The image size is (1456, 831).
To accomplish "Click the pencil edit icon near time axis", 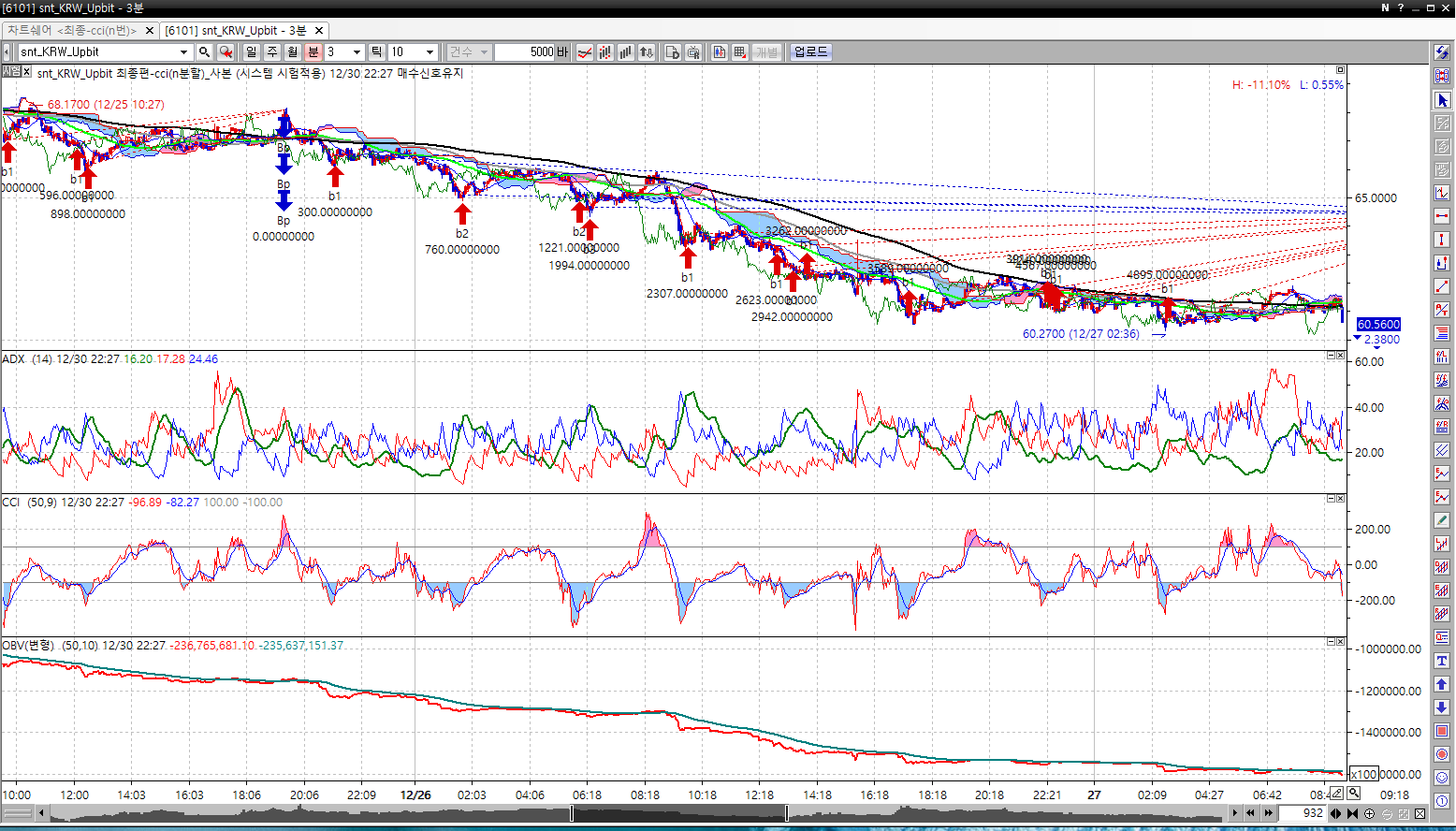I will (x=1338, y=794).
